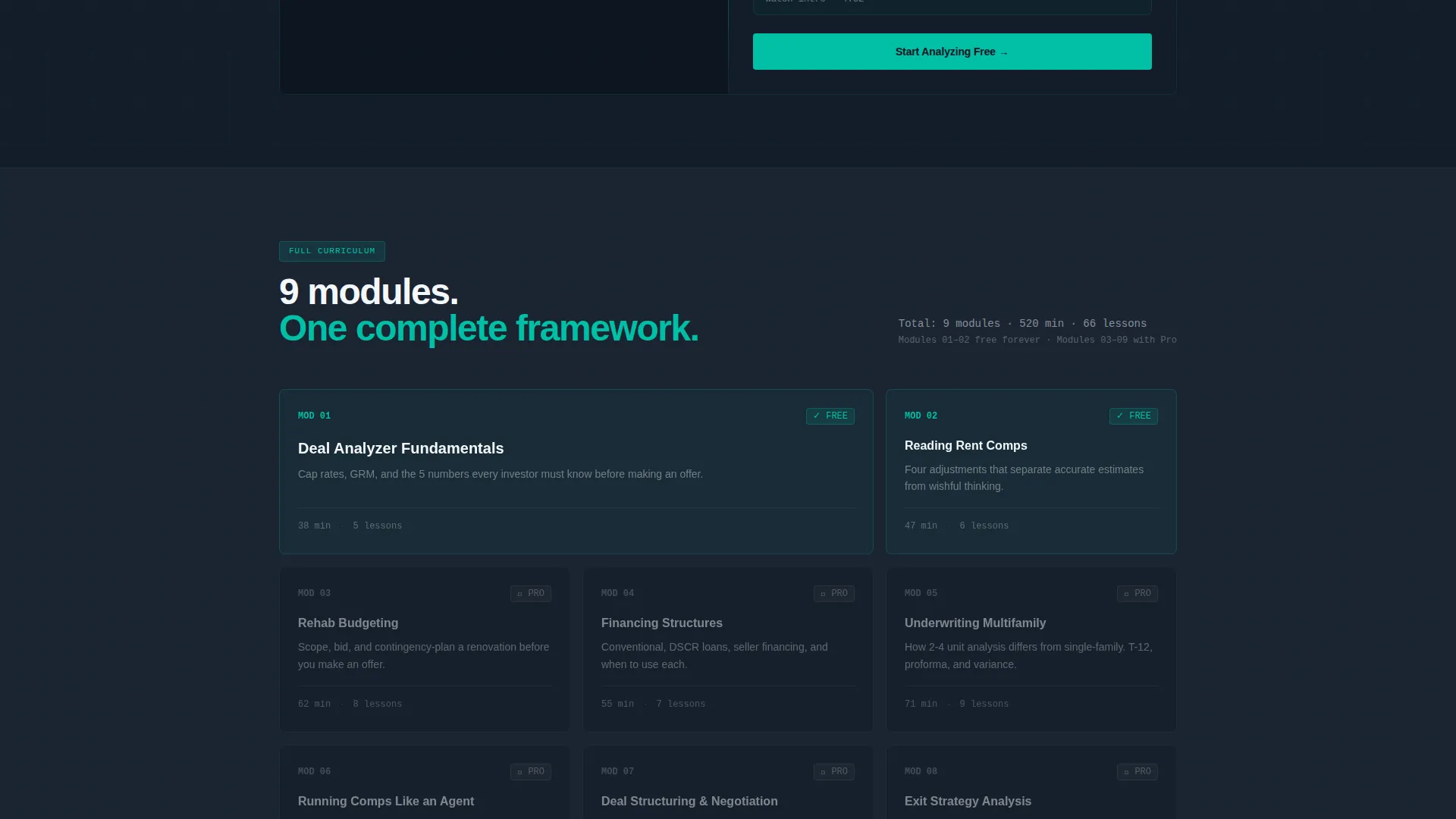
Task: Click the 'How 2-4 unit analysis' description
Action: coord(1028,655)
